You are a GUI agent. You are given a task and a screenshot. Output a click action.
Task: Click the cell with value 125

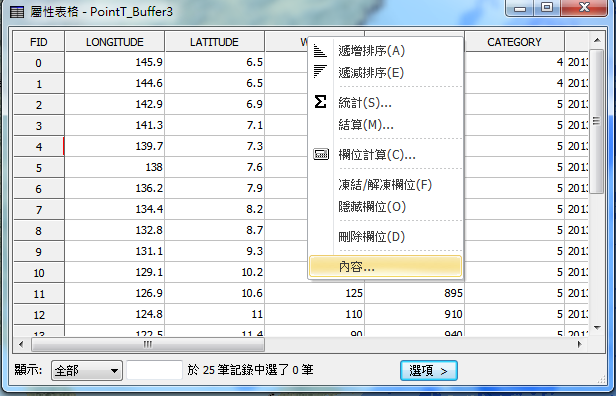pos(315,293)
